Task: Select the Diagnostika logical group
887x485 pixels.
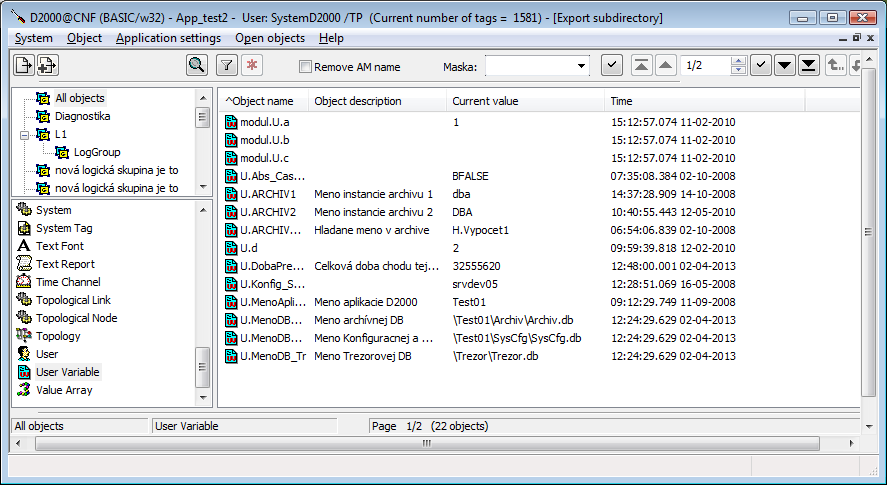Action: (x=82, y=116)
